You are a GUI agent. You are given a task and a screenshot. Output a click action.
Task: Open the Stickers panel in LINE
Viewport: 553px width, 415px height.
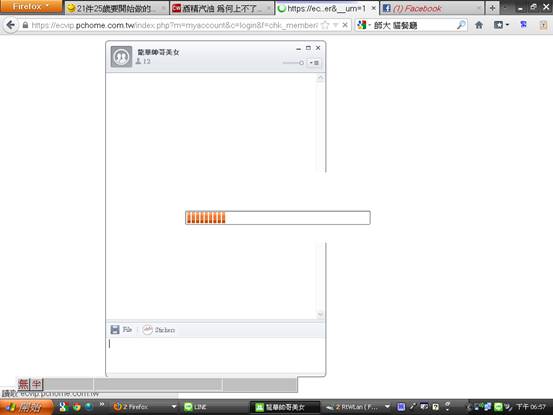click(x=159, y=330)
